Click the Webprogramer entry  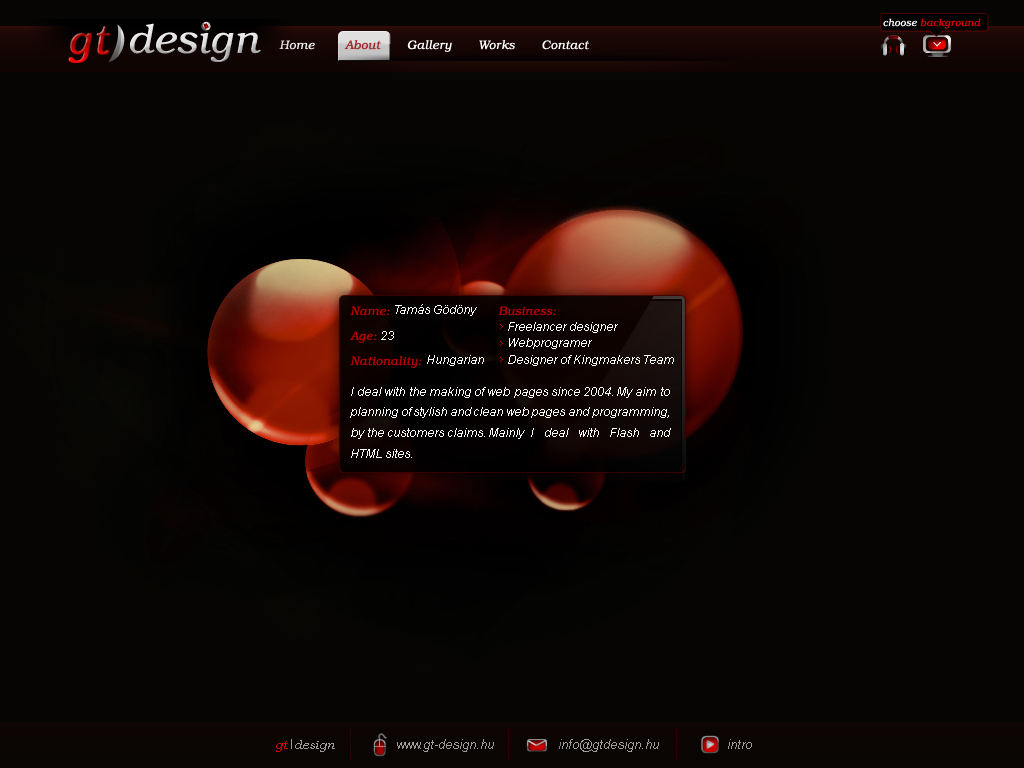(x=549, y=343)
